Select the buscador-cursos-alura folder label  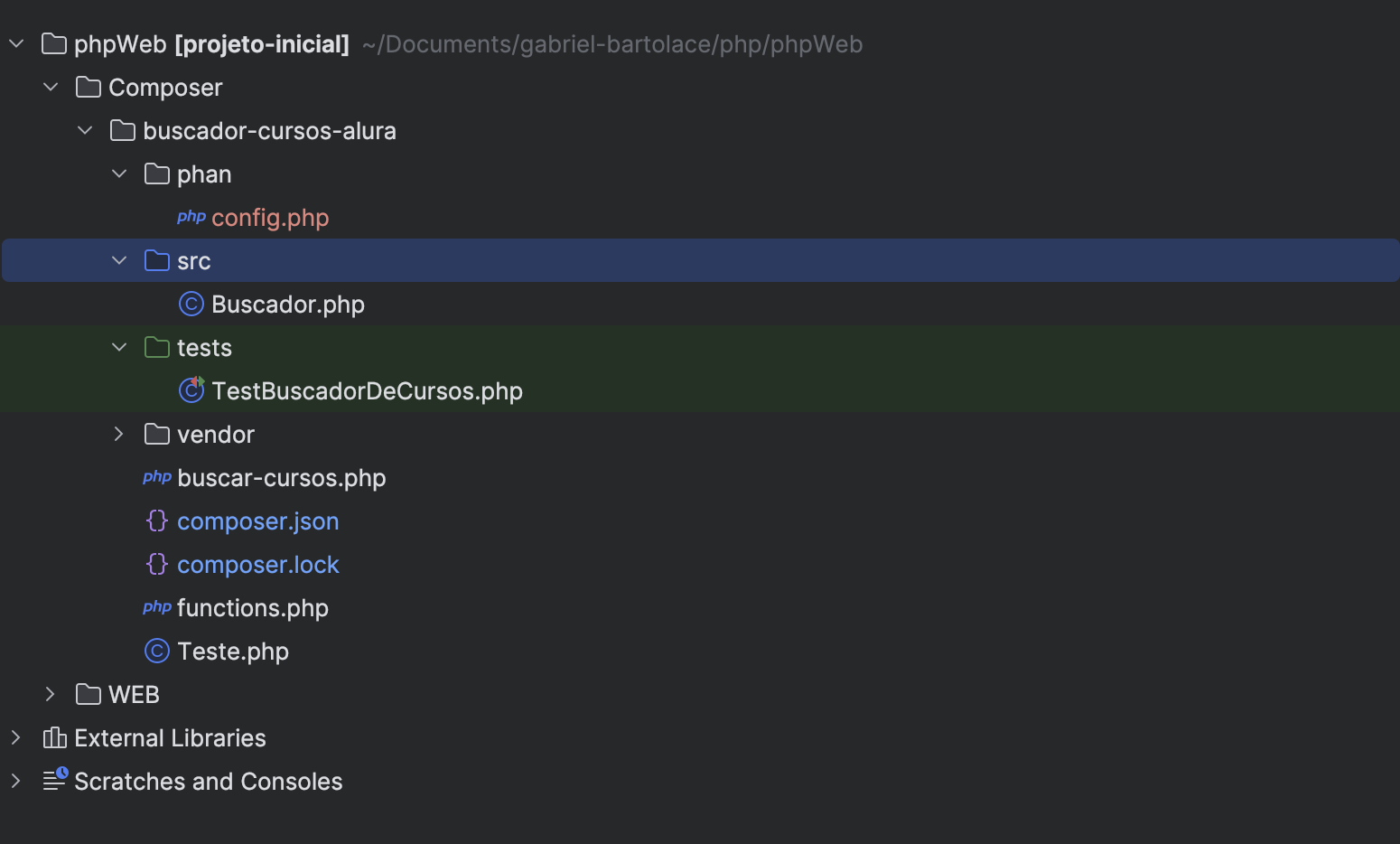click(269, 131)
